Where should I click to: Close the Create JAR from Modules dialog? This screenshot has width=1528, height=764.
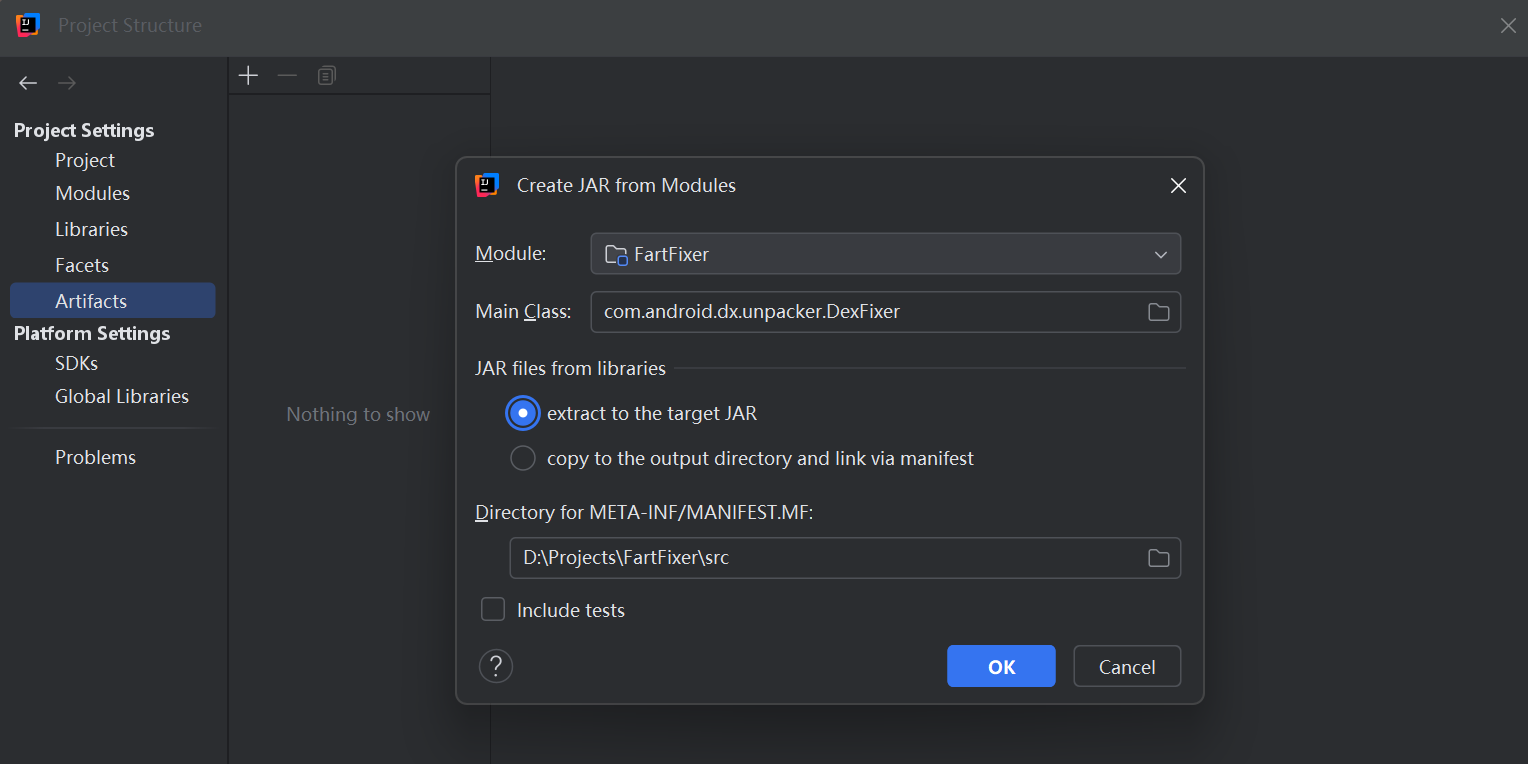[1178, 186]
